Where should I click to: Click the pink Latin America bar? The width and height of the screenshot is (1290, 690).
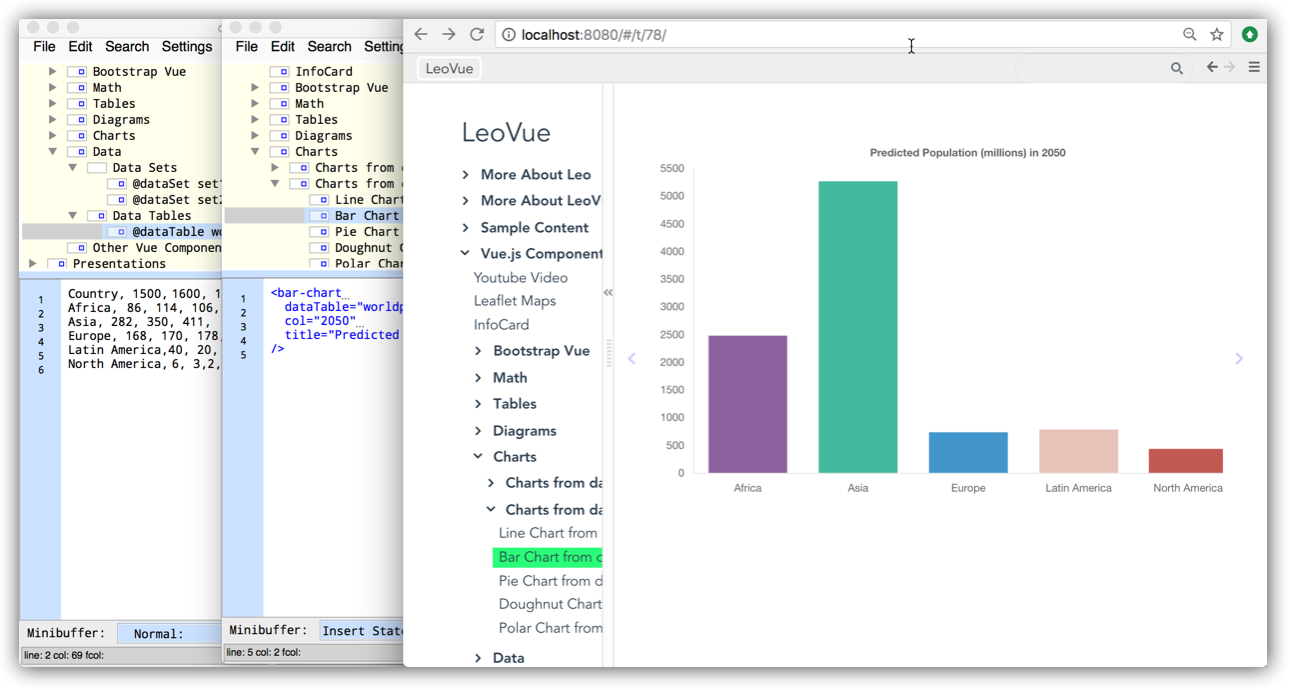[1078, 451]
